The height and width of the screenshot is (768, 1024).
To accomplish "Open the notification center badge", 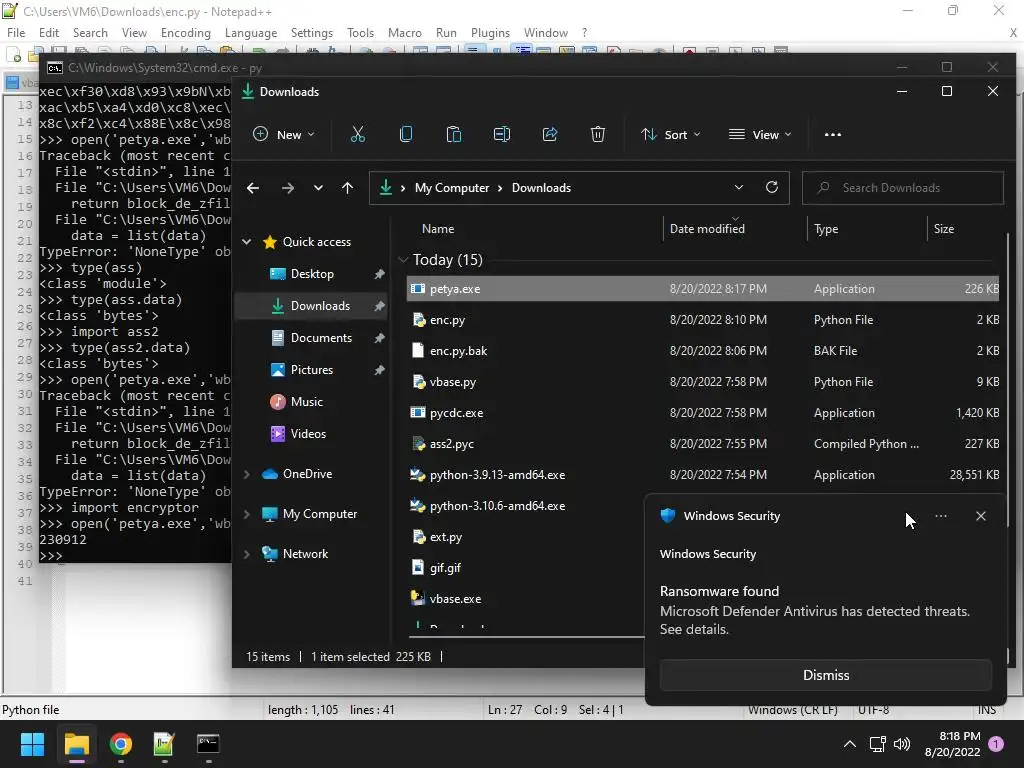I will point(996,744).
